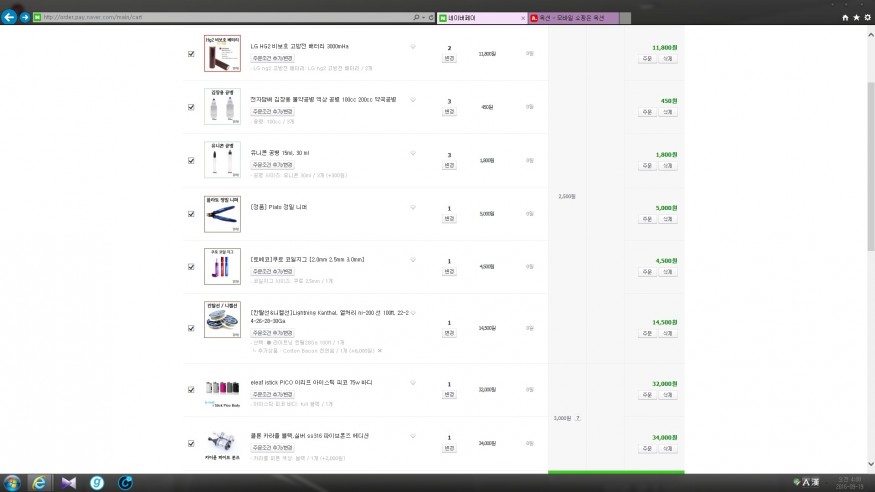Screen dimensions: 875x492
Task: Wishlist heart for 쿠로 코일지그
Action: pos(413,260)
